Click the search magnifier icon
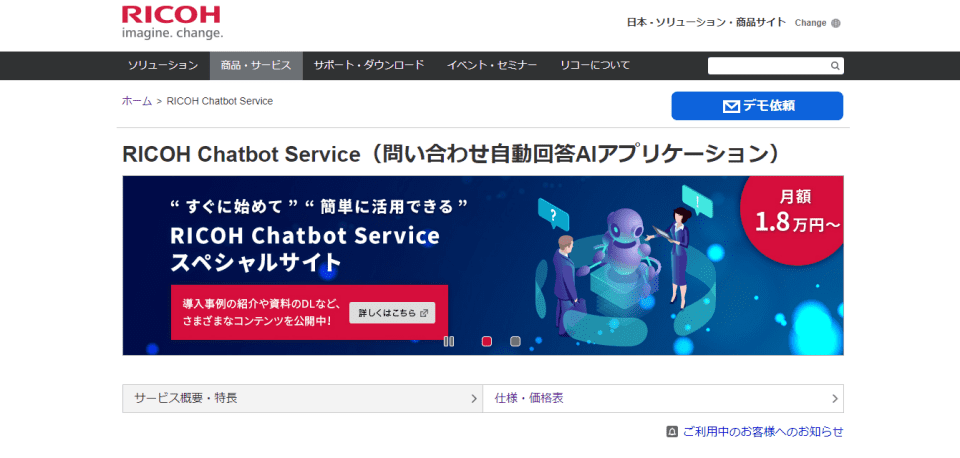 pos(835,66)
